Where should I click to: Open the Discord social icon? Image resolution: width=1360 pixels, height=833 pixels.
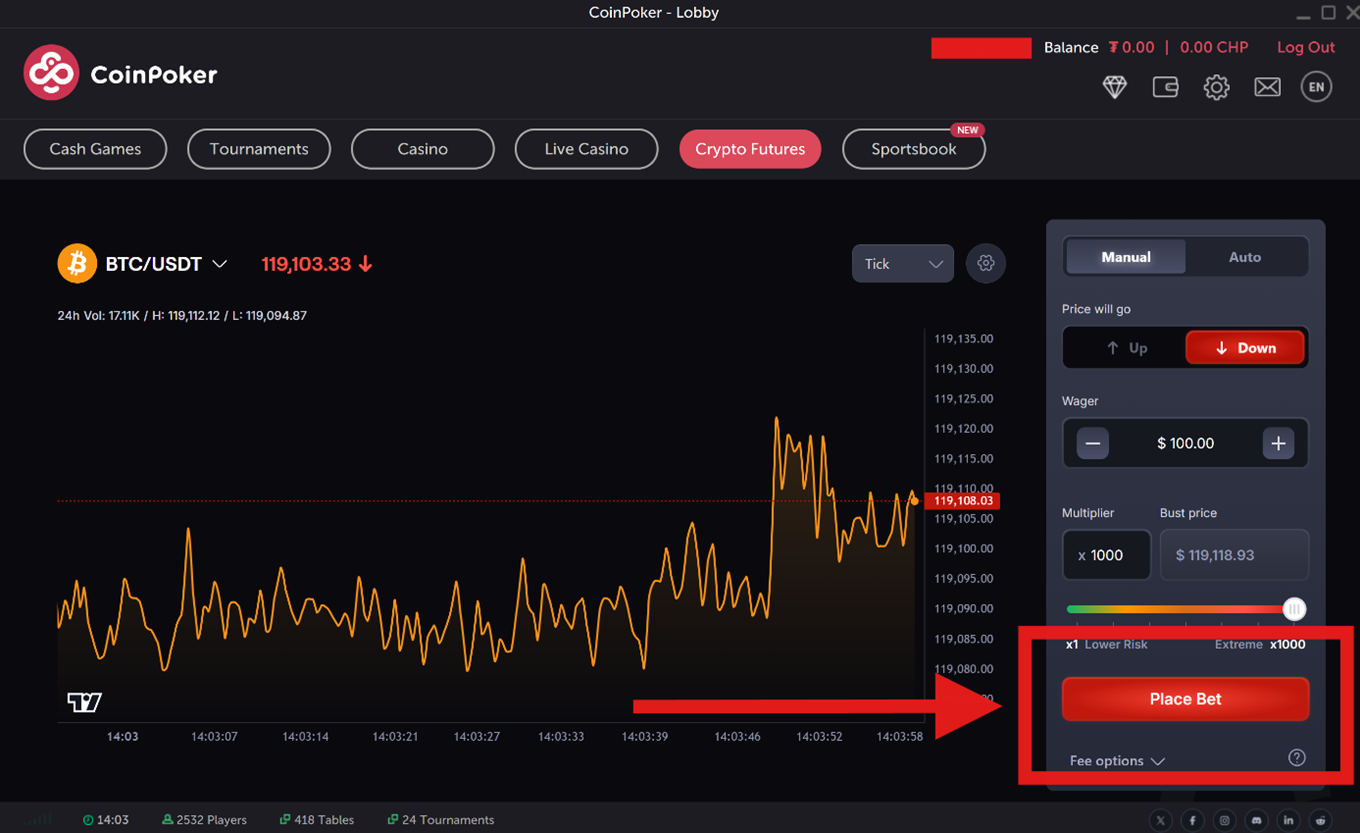(1256, 821)
